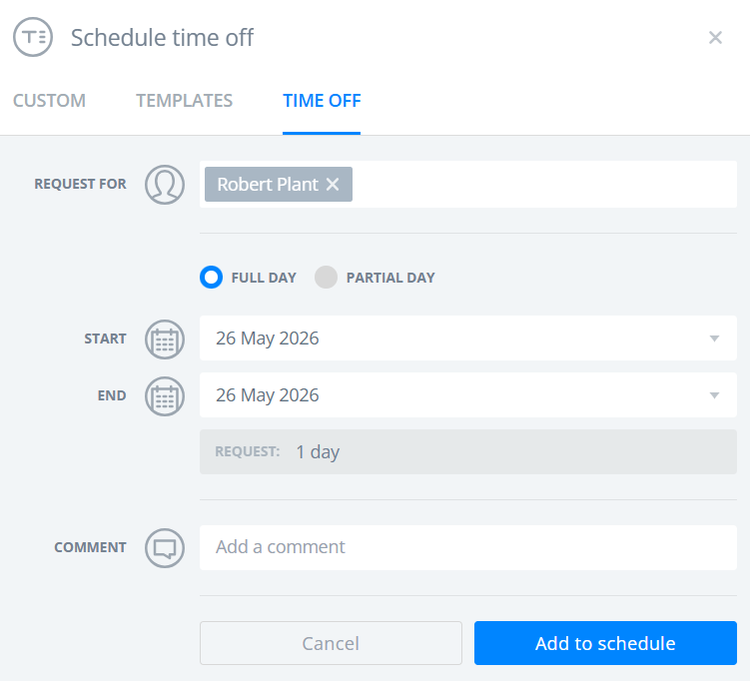Click the person icon beside Request For
This screenshot has width=750, height=681.
click(165, 185)
